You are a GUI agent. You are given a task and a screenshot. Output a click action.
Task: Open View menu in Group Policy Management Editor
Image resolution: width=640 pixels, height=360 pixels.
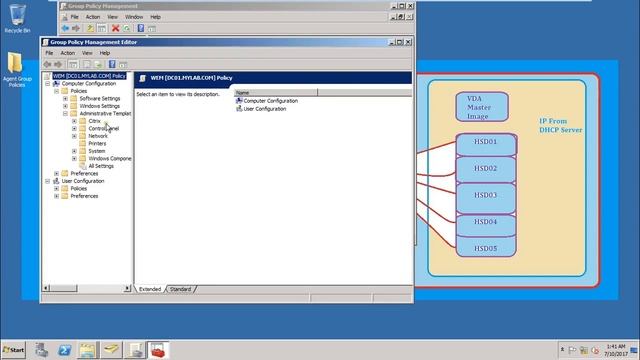point(87,53)
